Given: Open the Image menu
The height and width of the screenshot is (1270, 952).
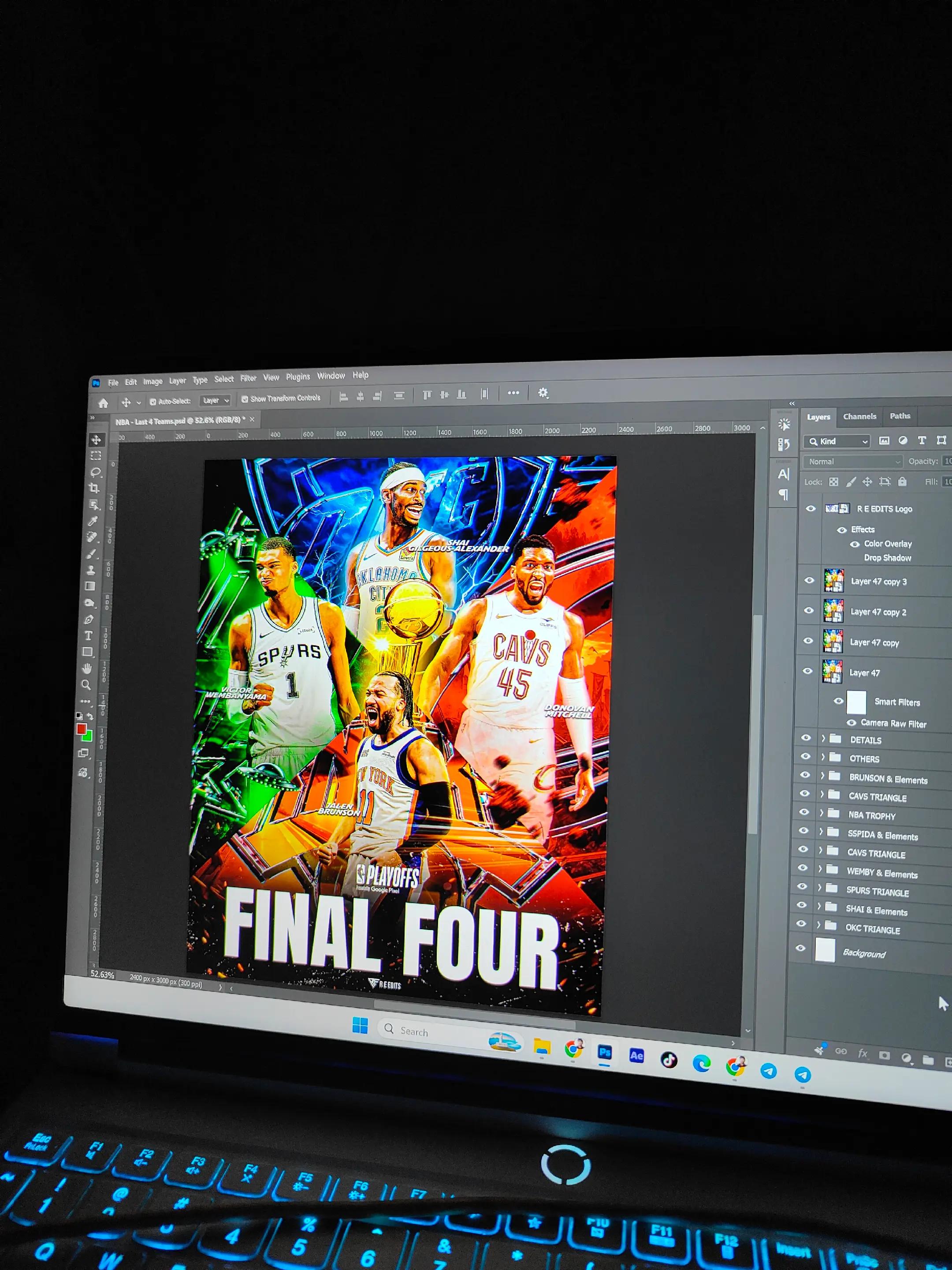Looking at the screenshot, I should 152,381.
